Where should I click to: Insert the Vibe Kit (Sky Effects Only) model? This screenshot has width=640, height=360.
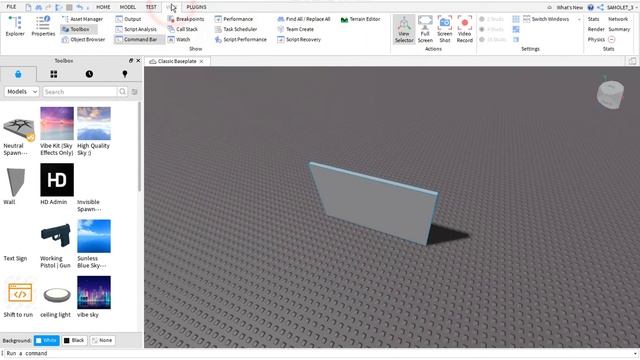click(x=57, y=131)
